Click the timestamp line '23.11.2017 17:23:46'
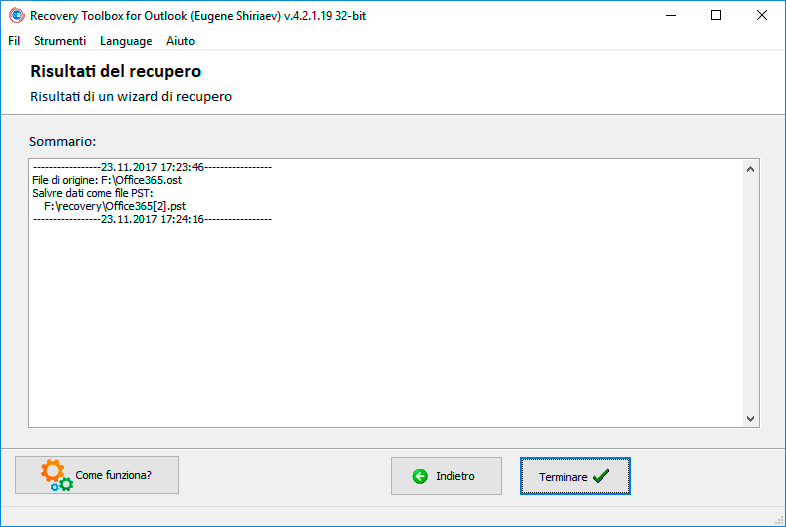This screenshot has height=527, width=786. click(x=152, y=167)
